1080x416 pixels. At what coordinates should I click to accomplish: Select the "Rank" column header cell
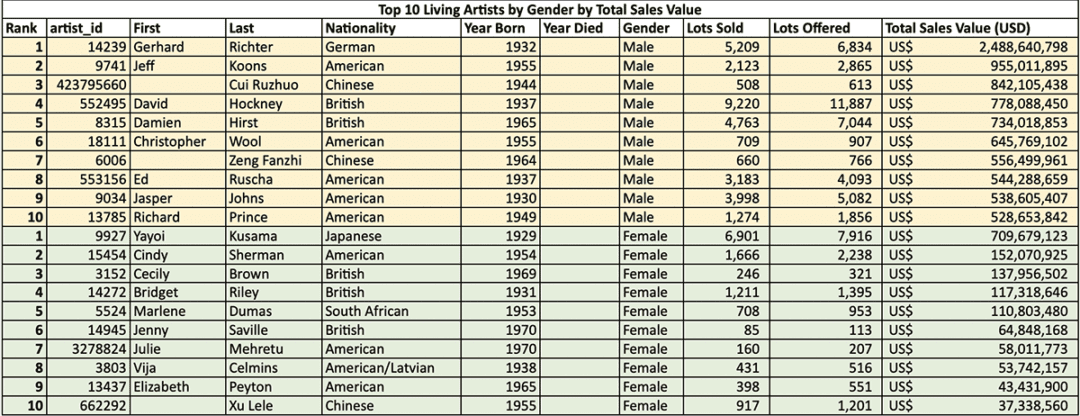(x=24, y=28)
